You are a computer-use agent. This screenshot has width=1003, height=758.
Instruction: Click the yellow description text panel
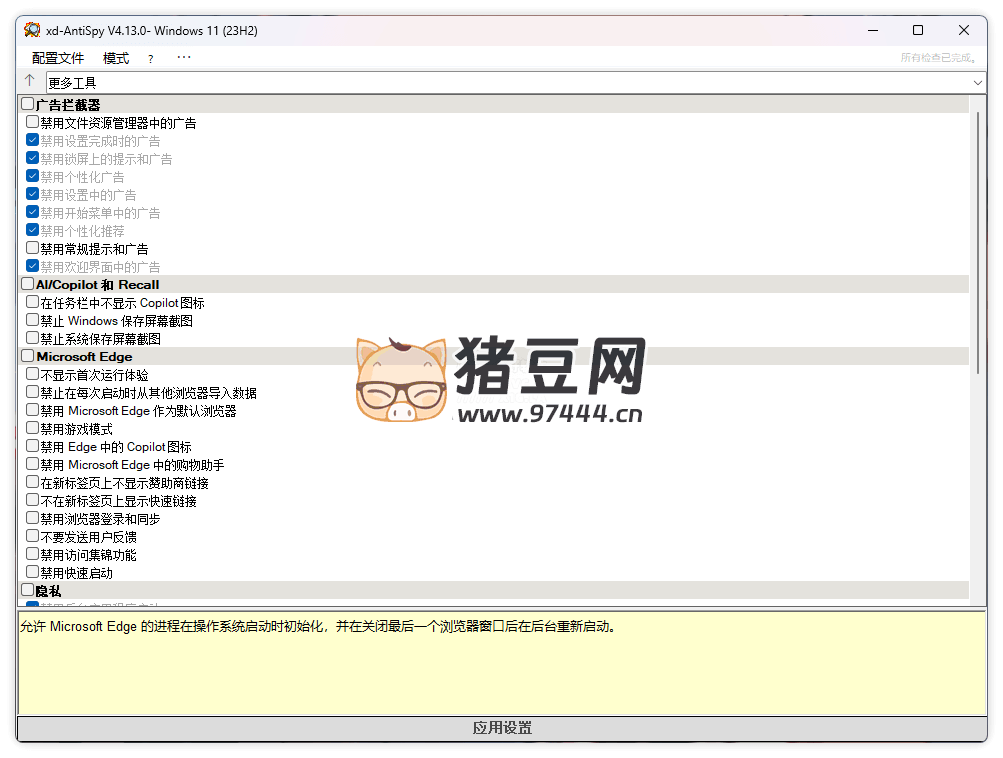[502, 670]
